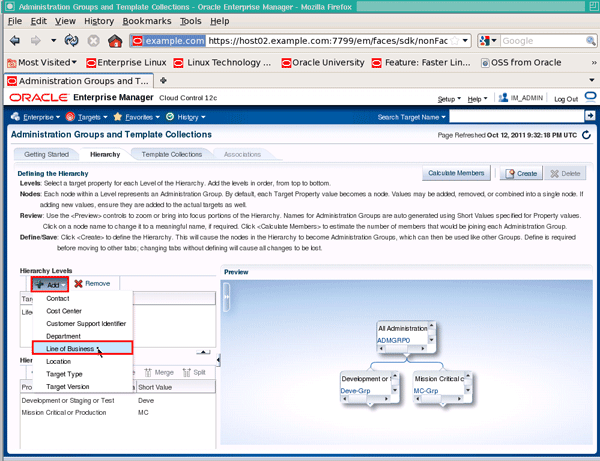The height and width of the screenshot is (461, 600).
Task: Click the browser URL address field
Action: (x=328, y=41)
